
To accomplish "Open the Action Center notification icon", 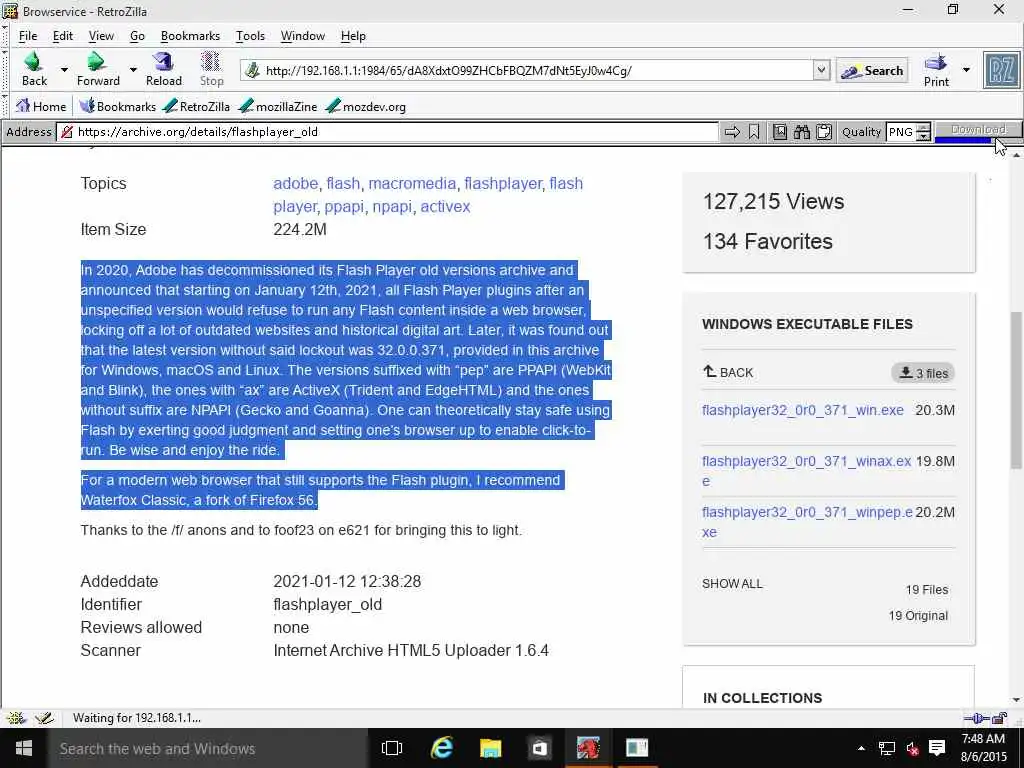I will click(937, 748).
